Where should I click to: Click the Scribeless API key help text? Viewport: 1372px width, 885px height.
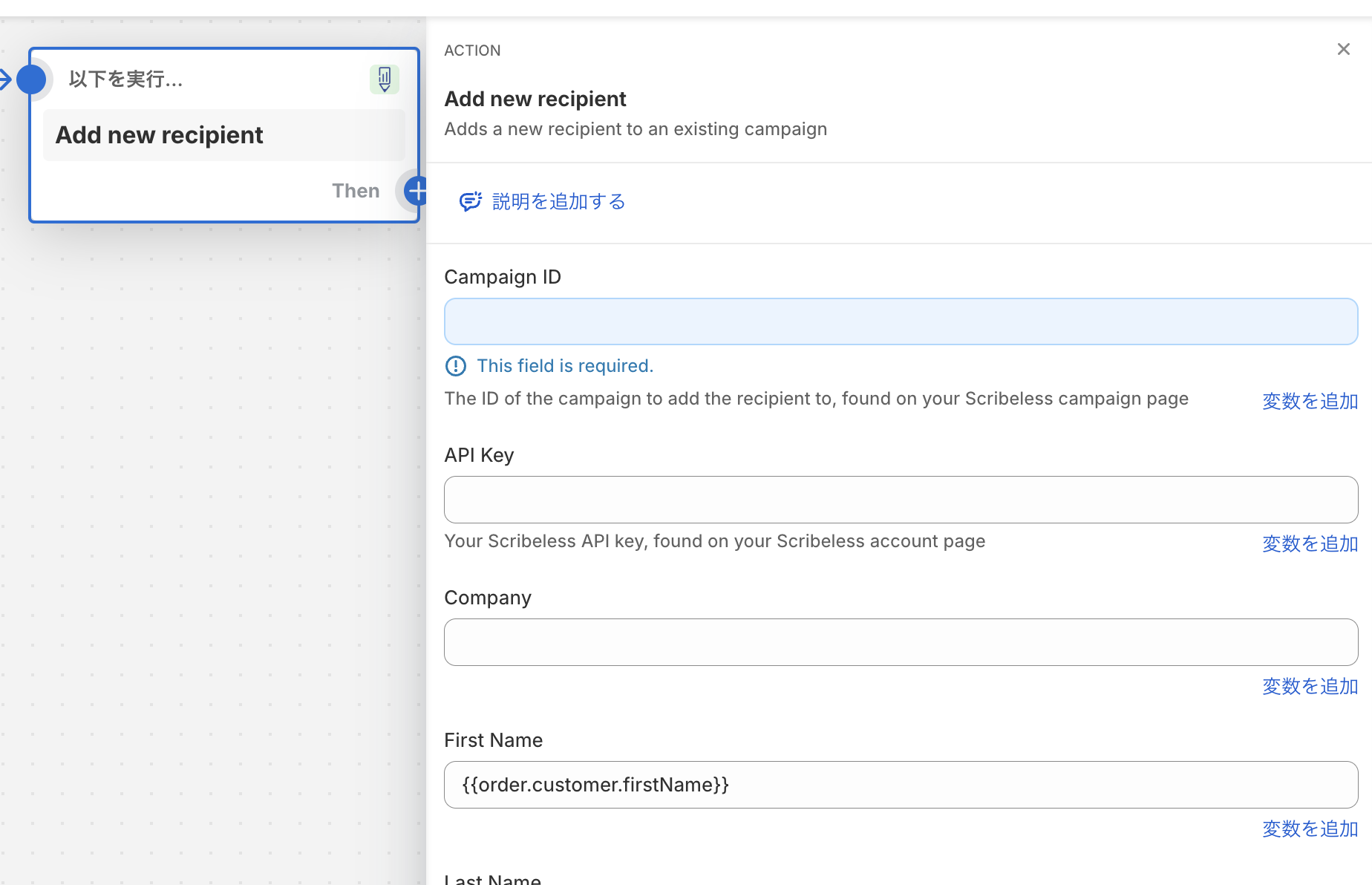point(715,541)
